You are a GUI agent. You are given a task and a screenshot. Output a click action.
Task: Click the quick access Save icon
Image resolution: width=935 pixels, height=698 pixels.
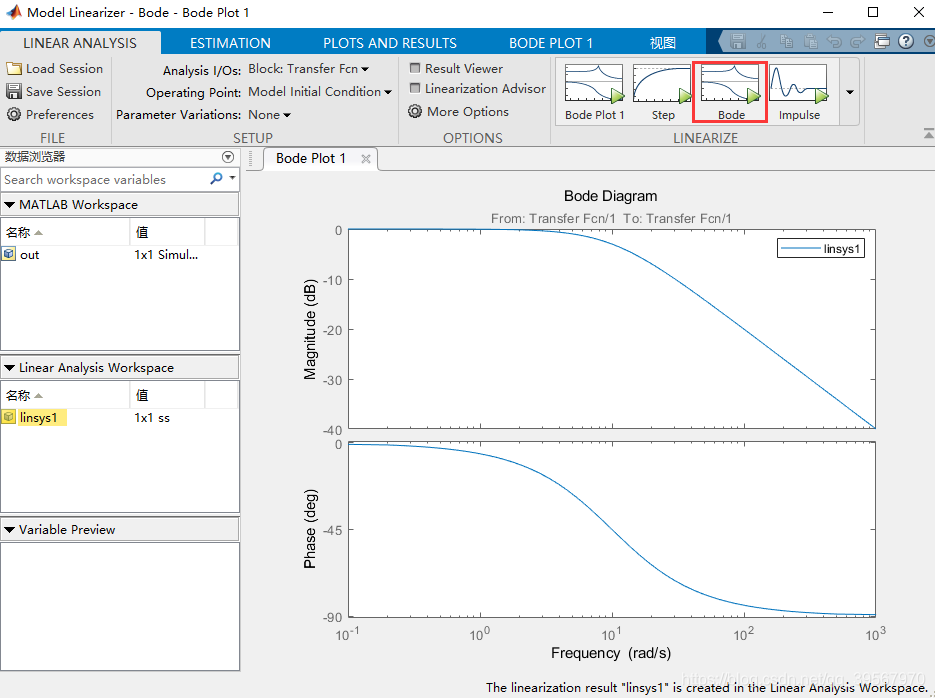pyautogui.click(x=738, y=42)
